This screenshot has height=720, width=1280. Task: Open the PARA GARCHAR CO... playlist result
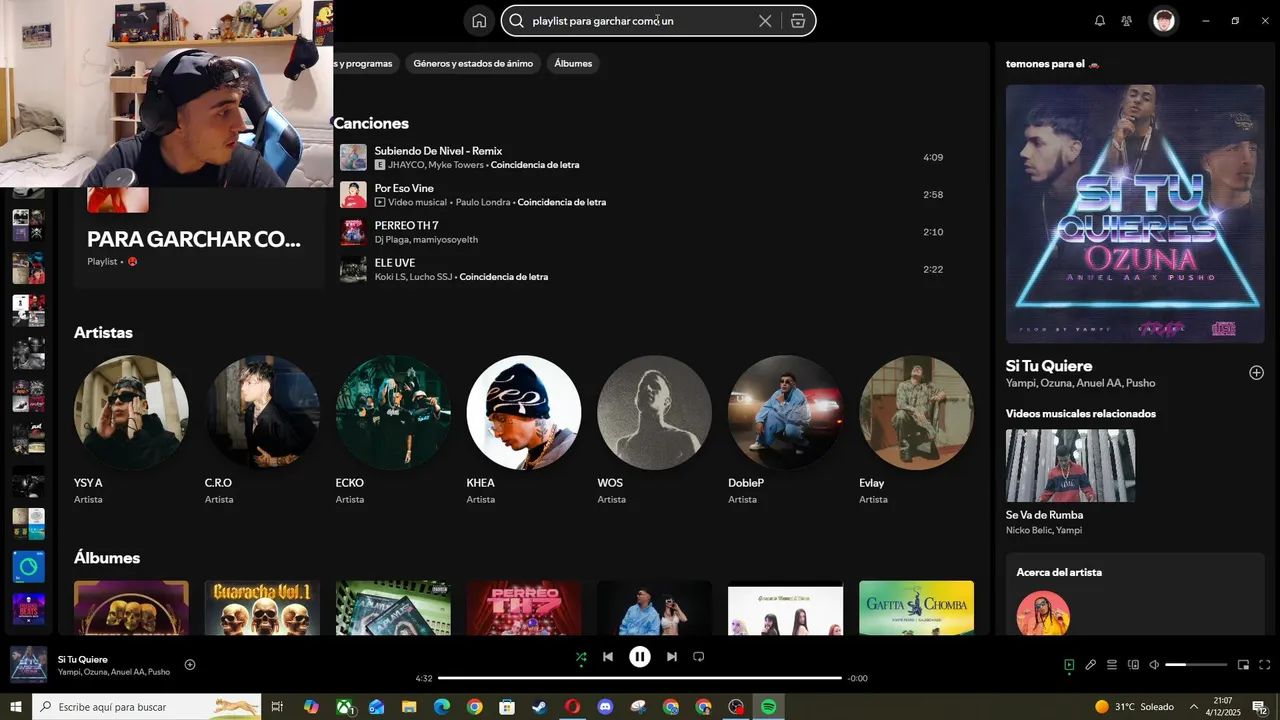pos(199,239)
